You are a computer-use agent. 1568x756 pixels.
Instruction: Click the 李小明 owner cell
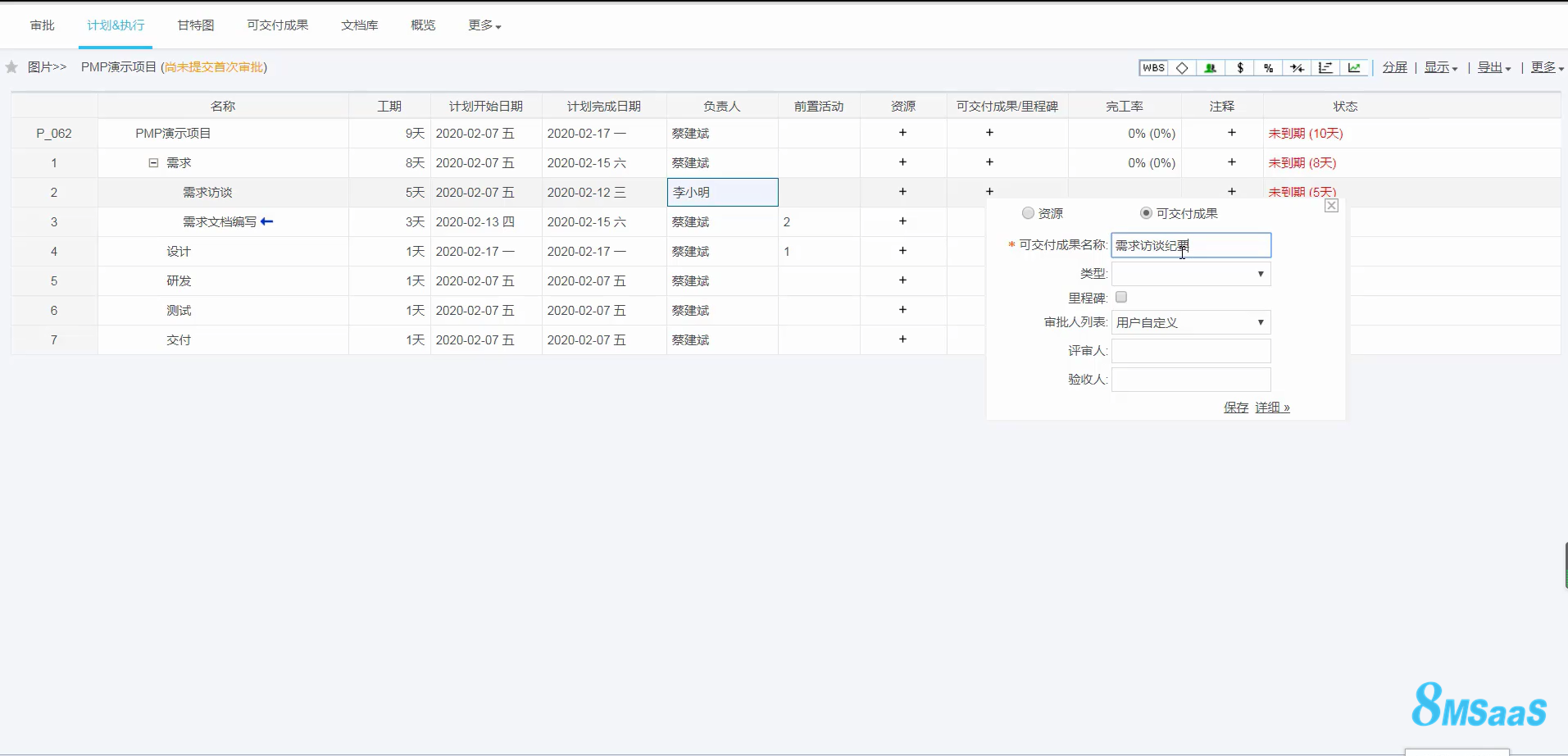[x=722, y=193]
